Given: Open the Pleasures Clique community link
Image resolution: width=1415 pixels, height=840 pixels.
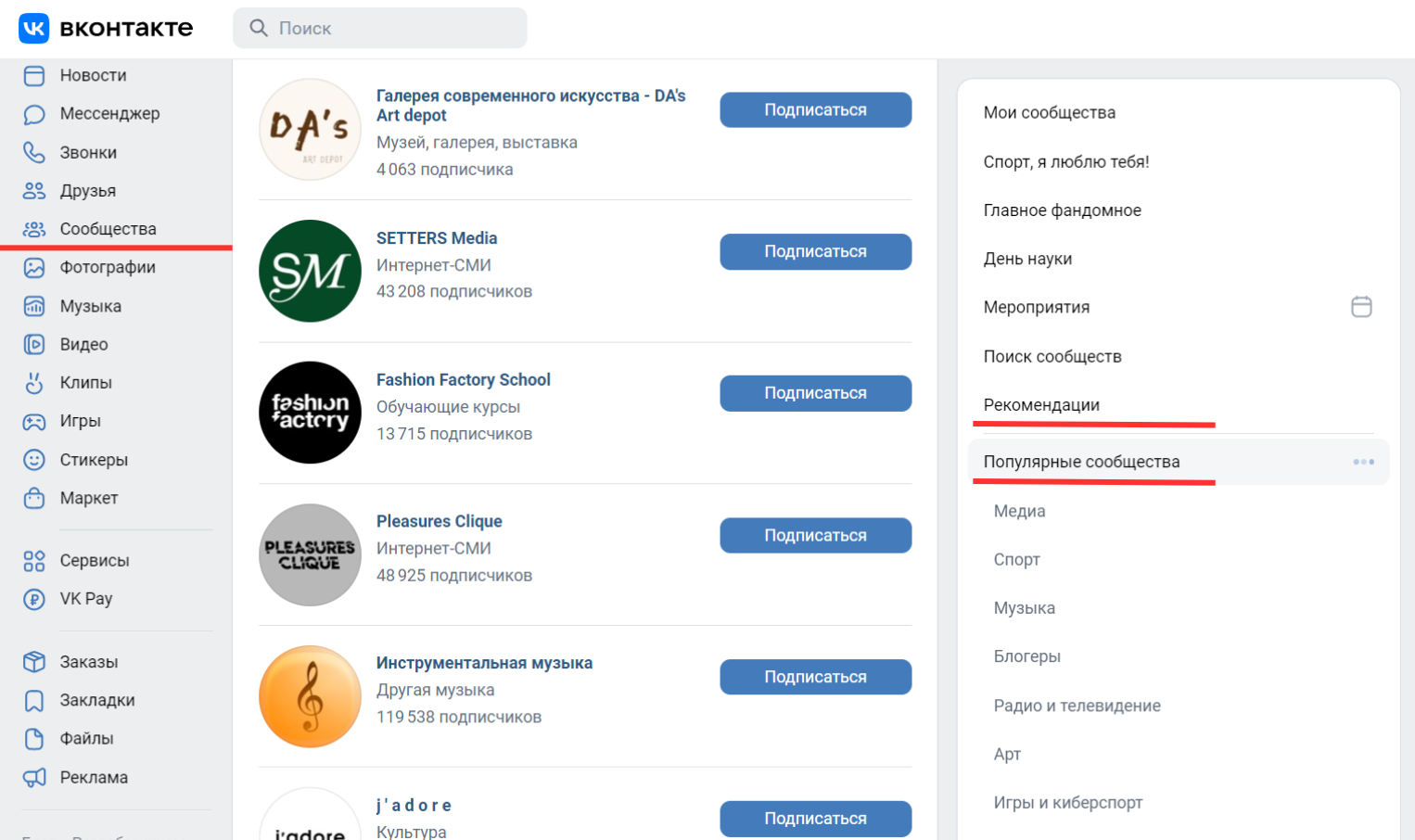Looking at the screenshot, I should (x=439, y=521).
